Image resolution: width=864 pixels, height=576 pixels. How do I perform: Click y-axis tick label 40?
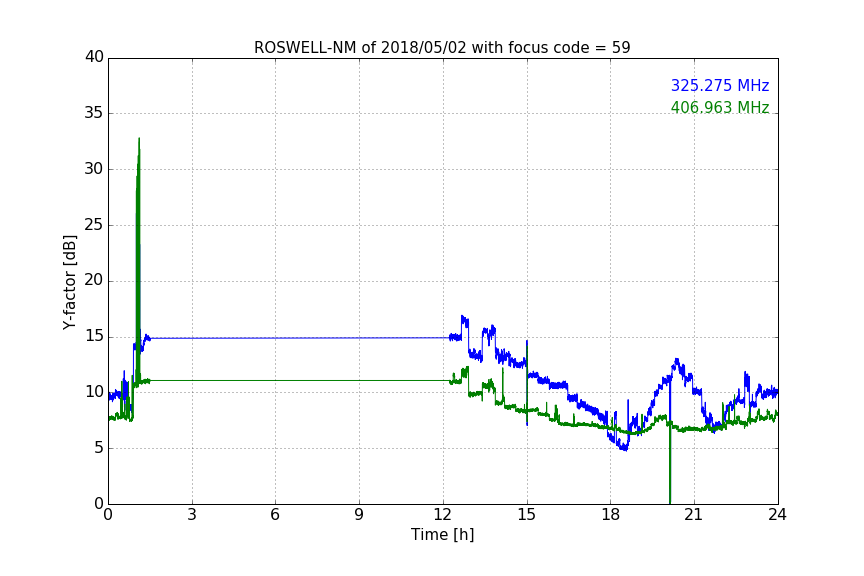pos(94,57)
